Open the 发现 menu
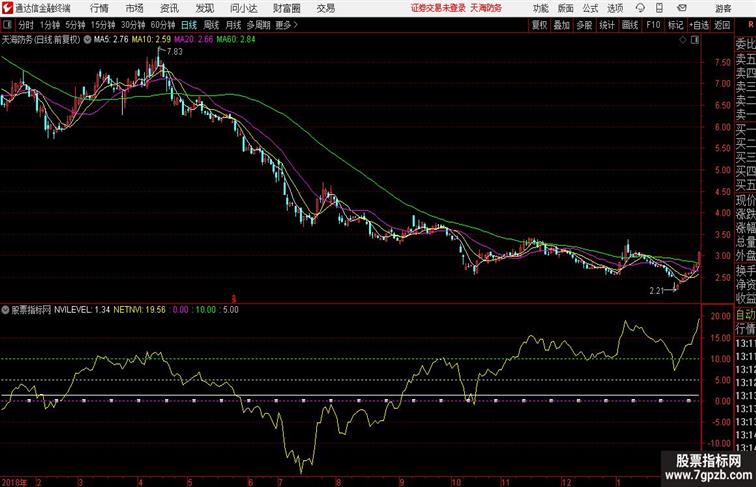Viewport: 756px width, 487px height. coord(204,8)
